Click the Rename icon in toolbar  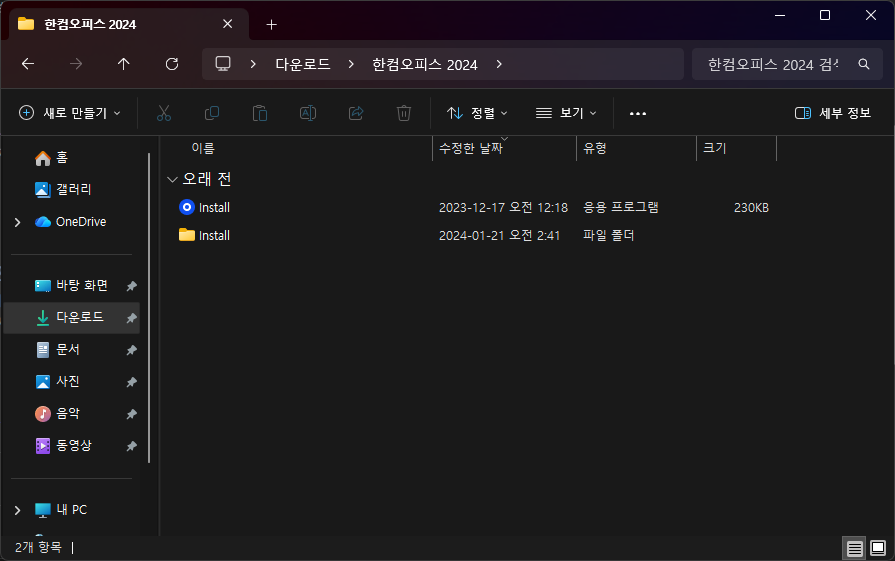coord(308,113)
